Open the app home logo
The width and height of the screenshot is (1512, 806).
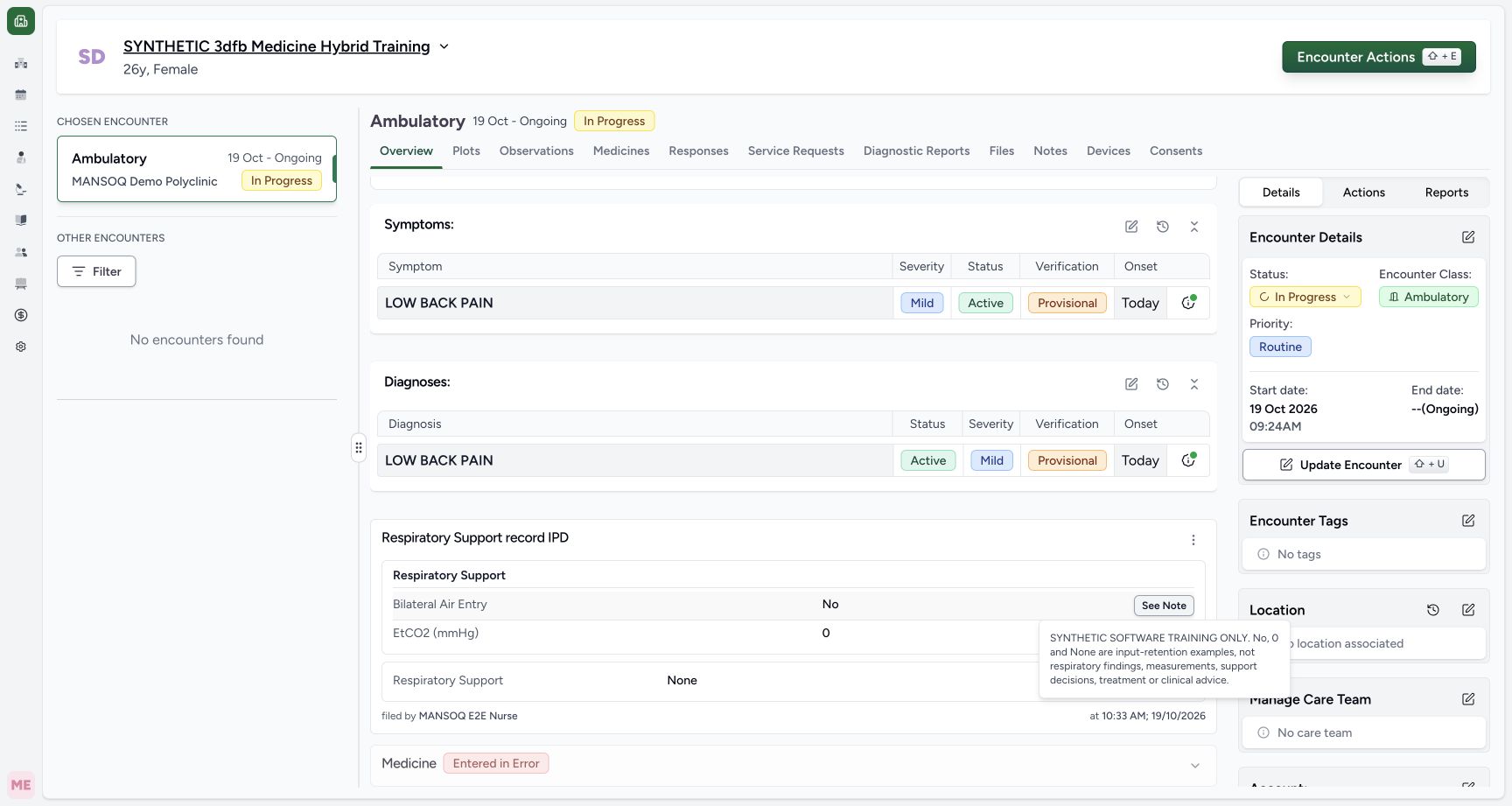21,21
